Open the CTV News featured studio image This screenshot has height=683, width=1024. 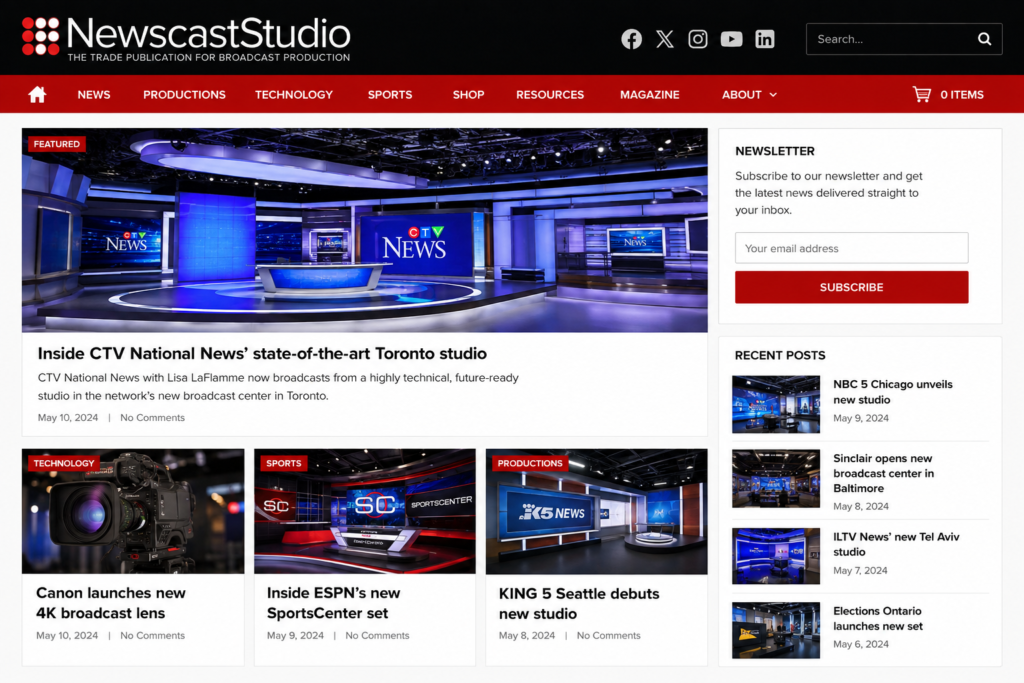pyautogui.click(x=364, y=230)
